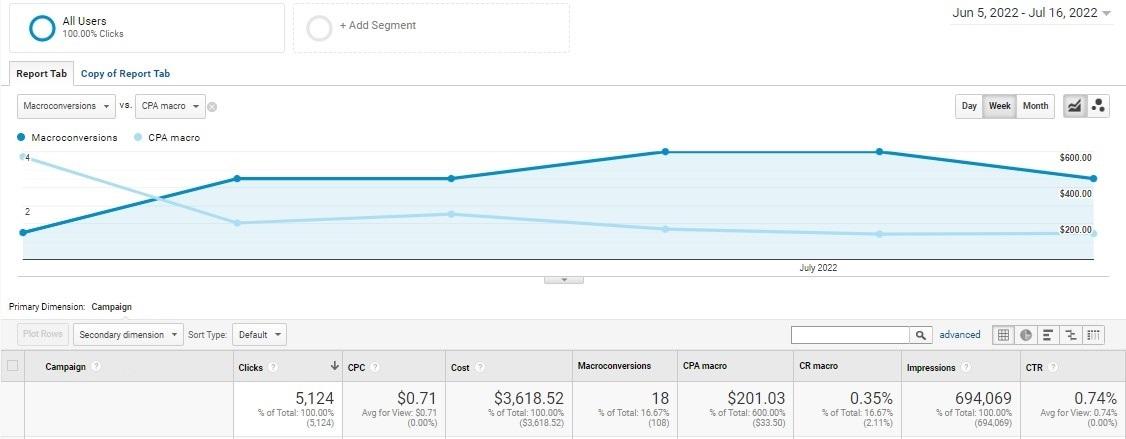Click the table search input field
Viewport: 1126px width, 439px height.
click(x=851, y=335)
